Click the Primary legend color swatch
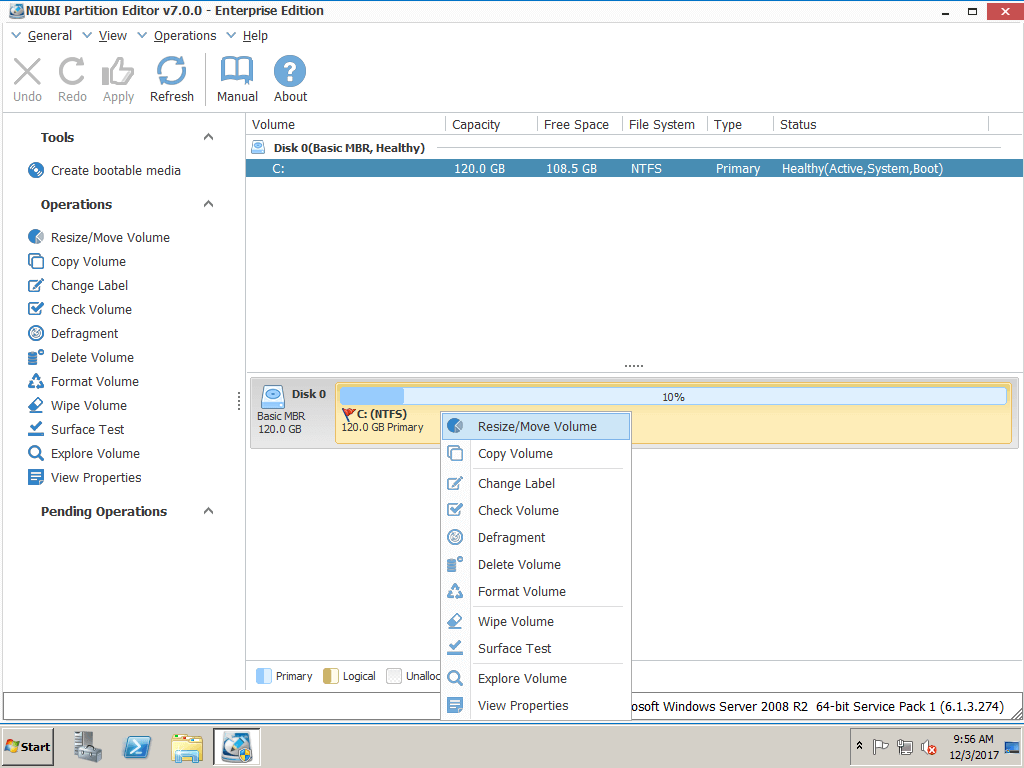 (264, 676)
